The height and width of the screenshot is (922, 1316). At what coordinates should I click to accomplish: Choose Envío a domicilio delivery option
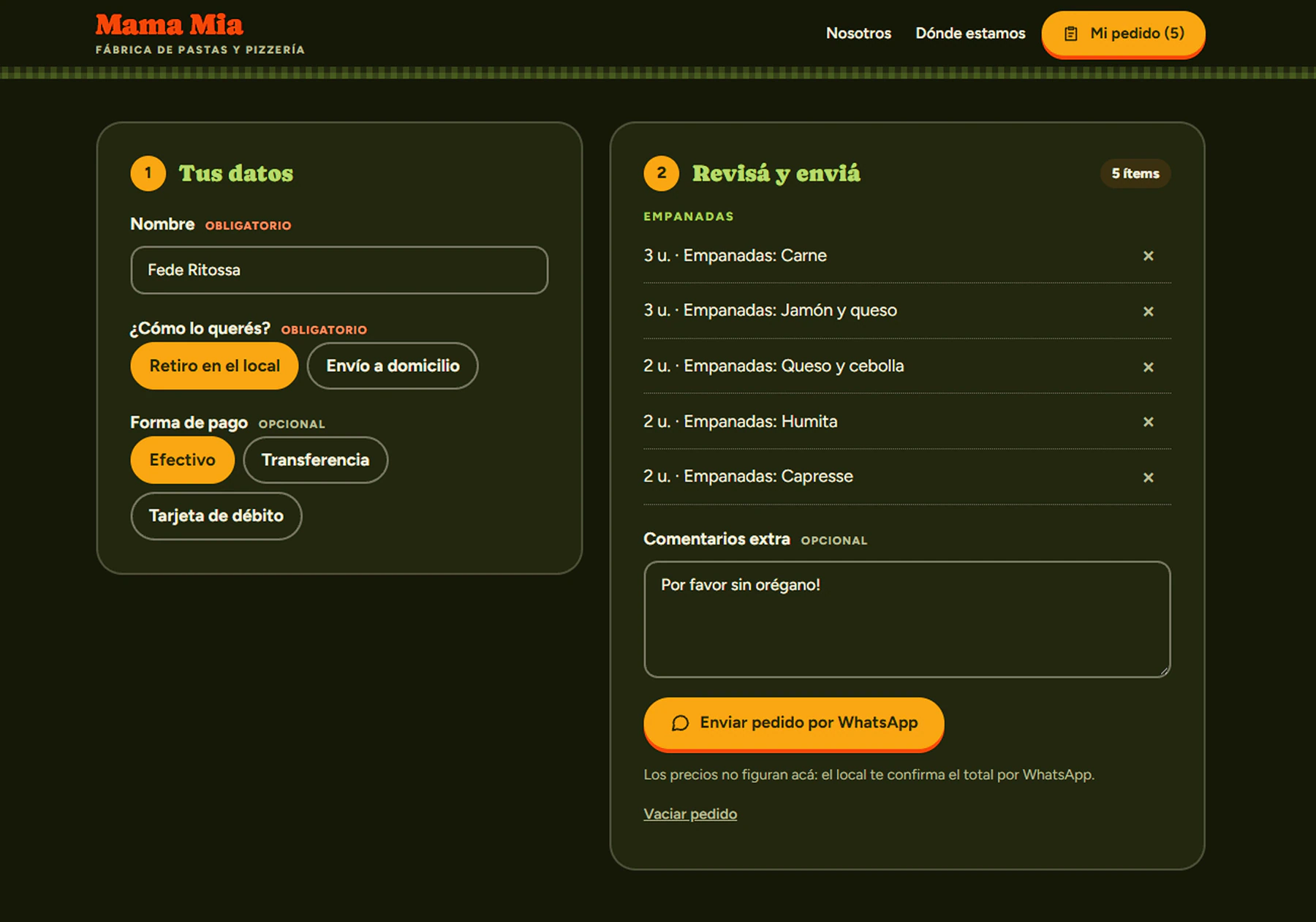393,366
